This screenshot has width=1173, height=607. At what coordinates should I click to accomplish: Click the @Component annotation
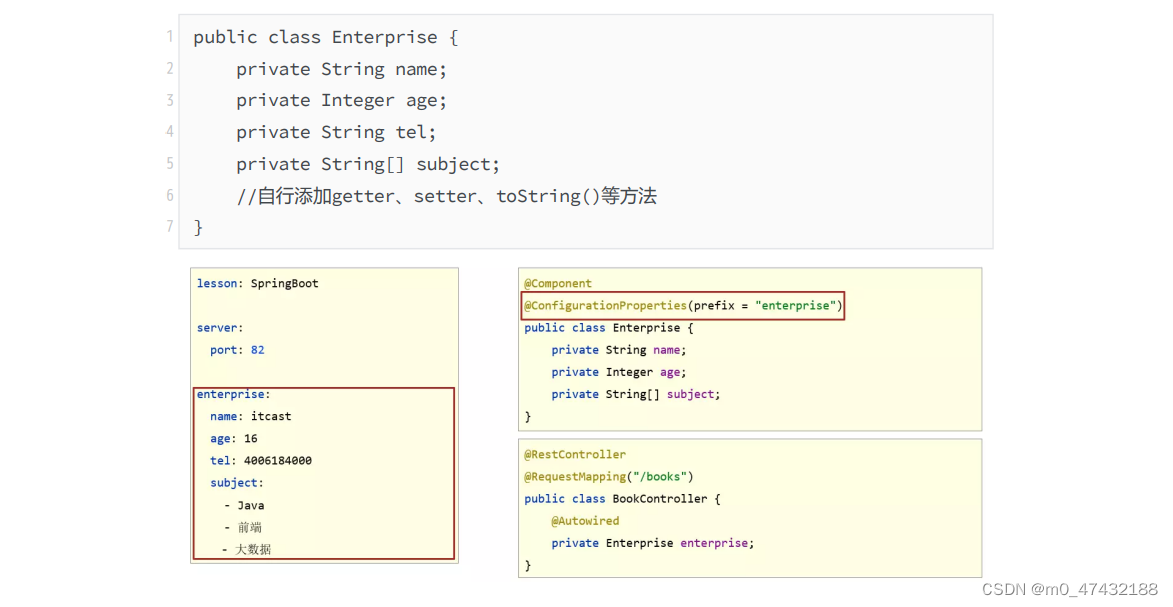558,284
